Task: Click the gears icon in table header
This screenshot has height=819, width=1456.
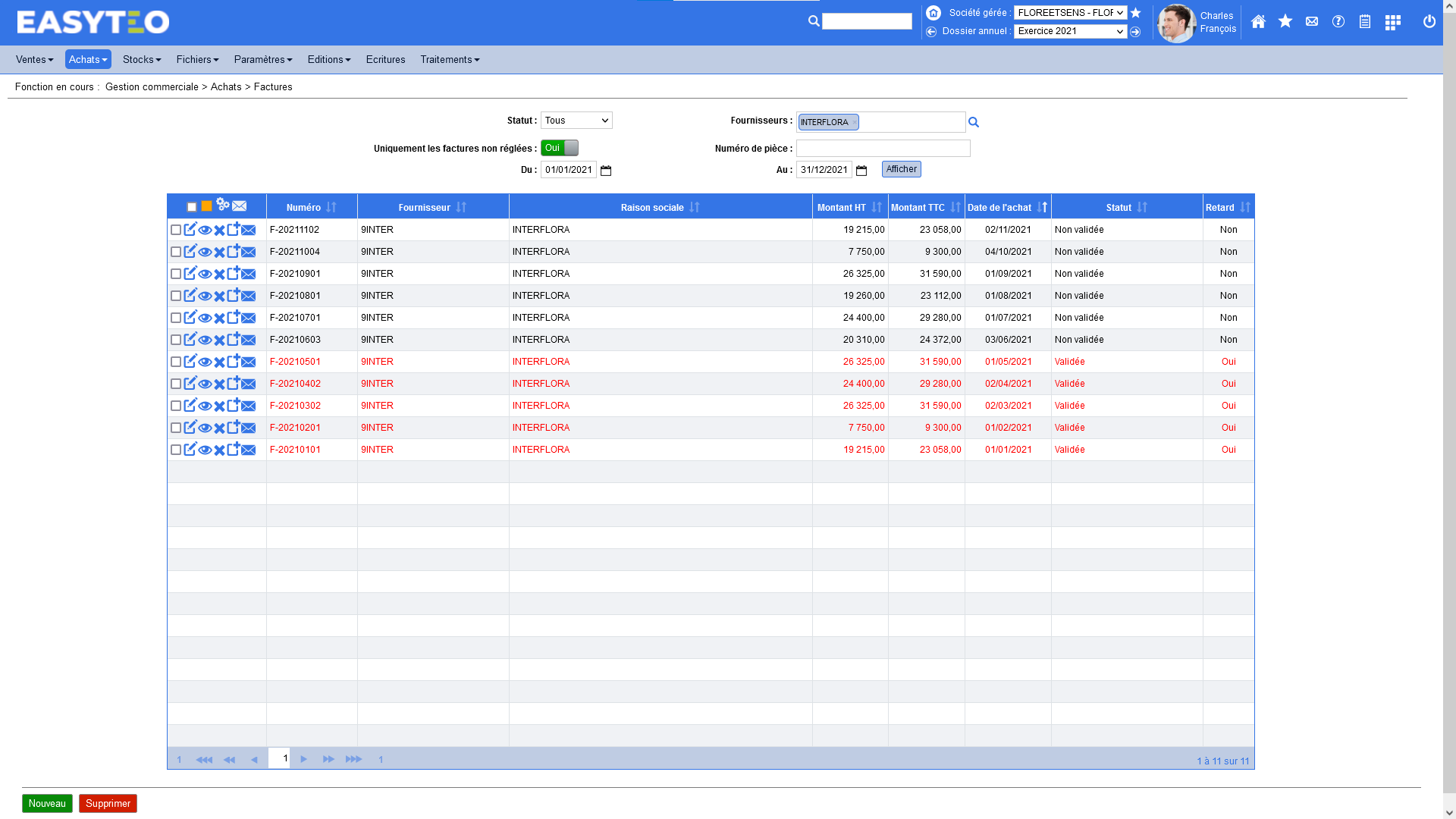Action: point(223,205)
